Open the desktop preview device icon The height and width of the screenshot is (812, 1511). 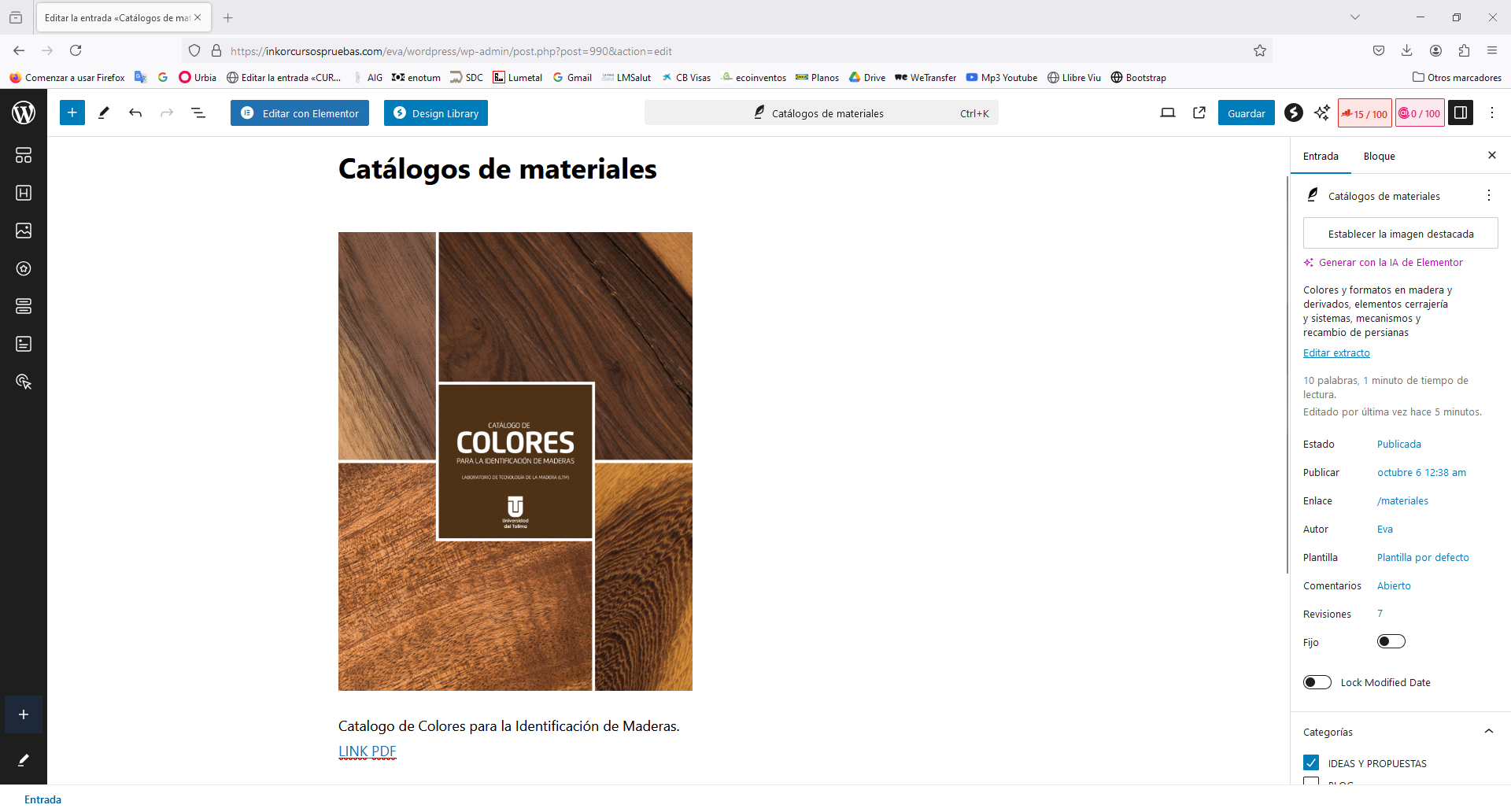pos(1168,113)
